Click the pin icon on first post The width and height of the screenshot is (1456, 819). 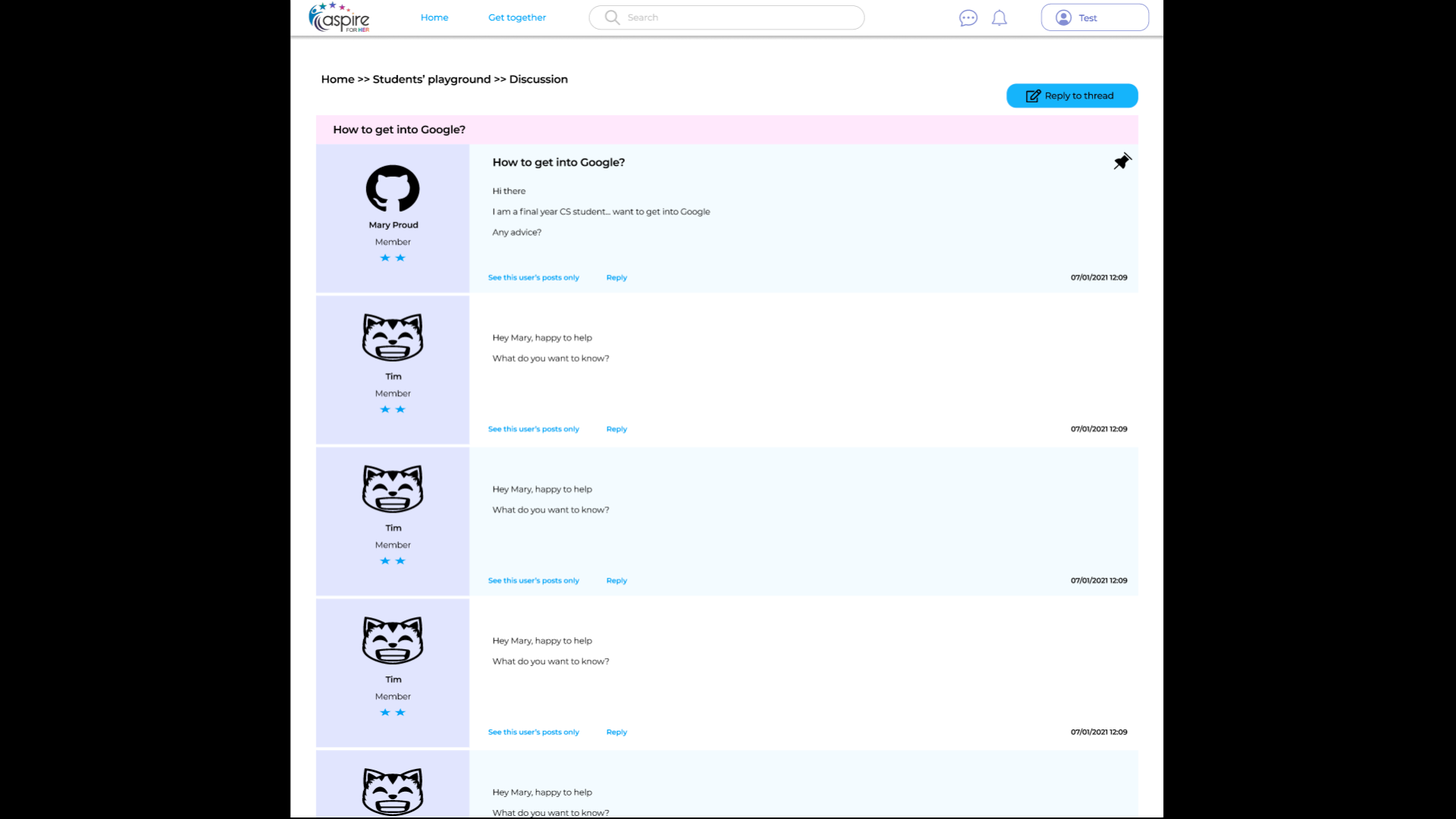[x=1122, y=162]
